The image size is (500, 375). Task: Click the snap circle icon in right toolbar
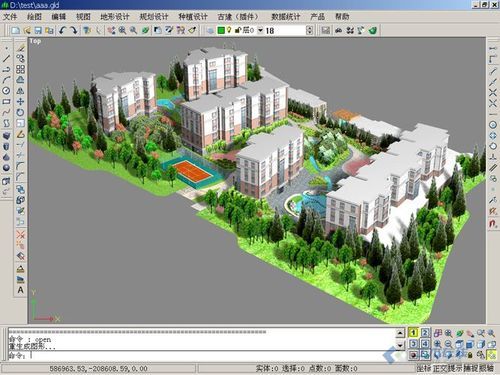point(493,125)
